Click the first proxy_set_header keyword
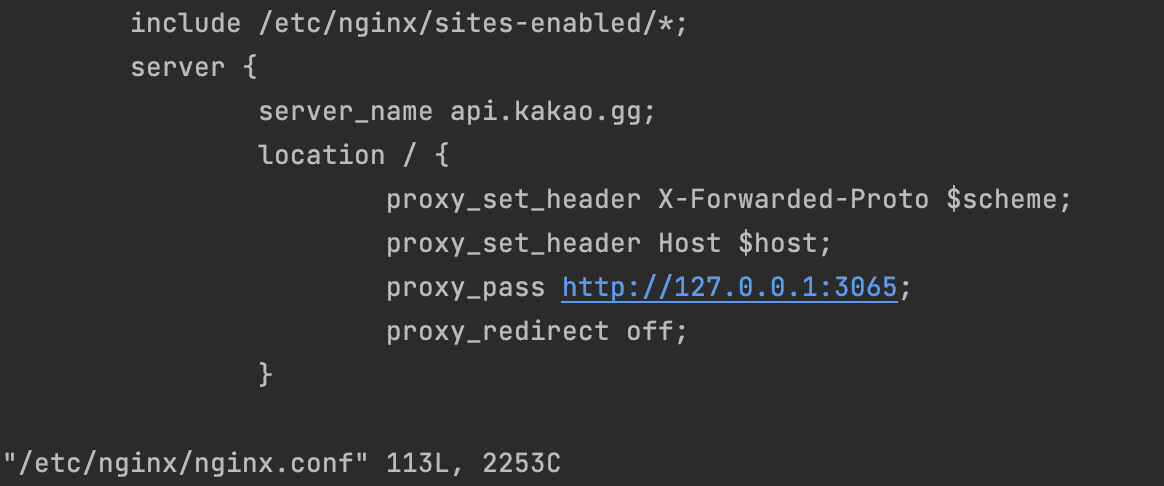 [514, 200]
